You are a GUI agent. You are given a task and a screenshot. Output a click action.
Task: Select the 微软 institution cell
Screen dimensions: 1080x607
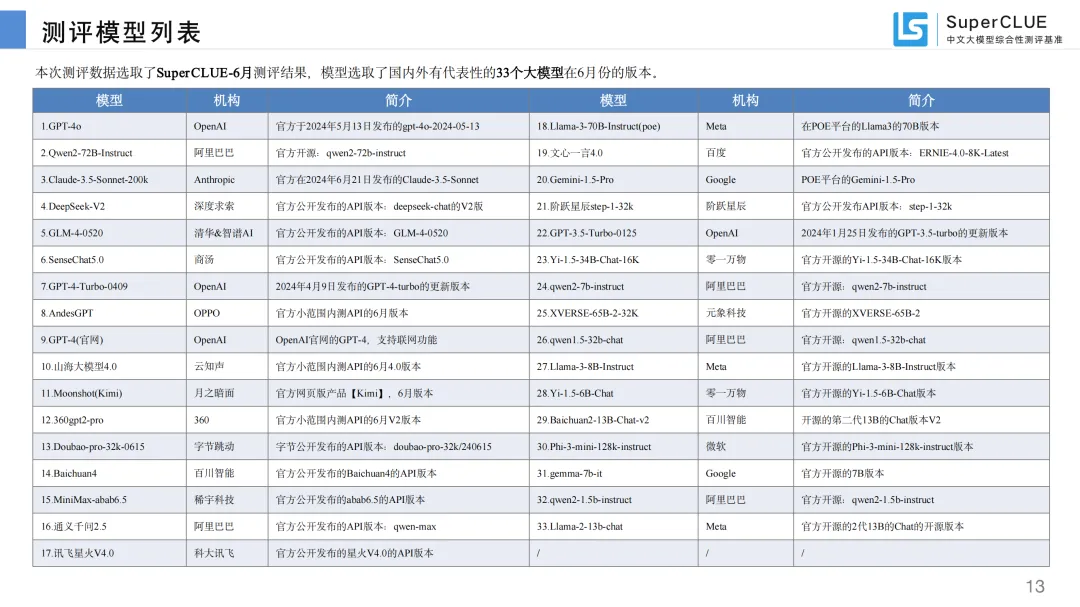[x=746, y=446]
